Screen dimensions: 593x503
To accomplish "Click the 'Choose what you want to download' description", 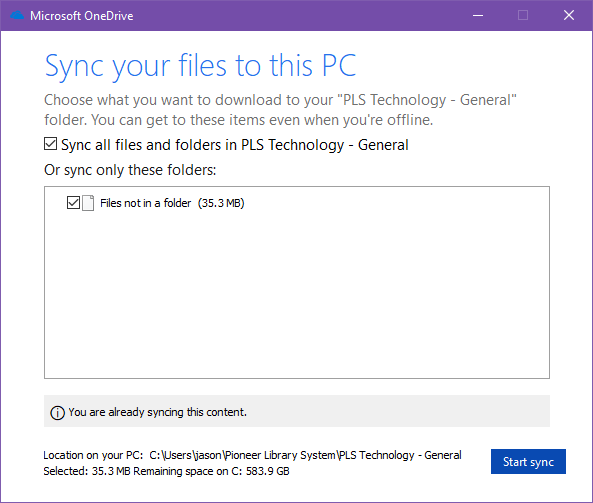I will click(x=280, y=110).
